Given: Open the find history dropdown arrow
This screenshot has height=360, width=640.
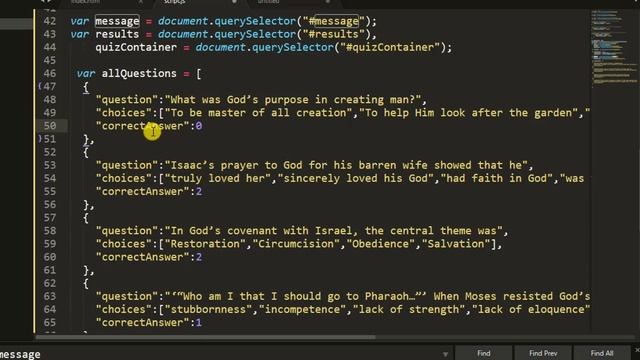Looking at the screenshot, I should [445, 354].
